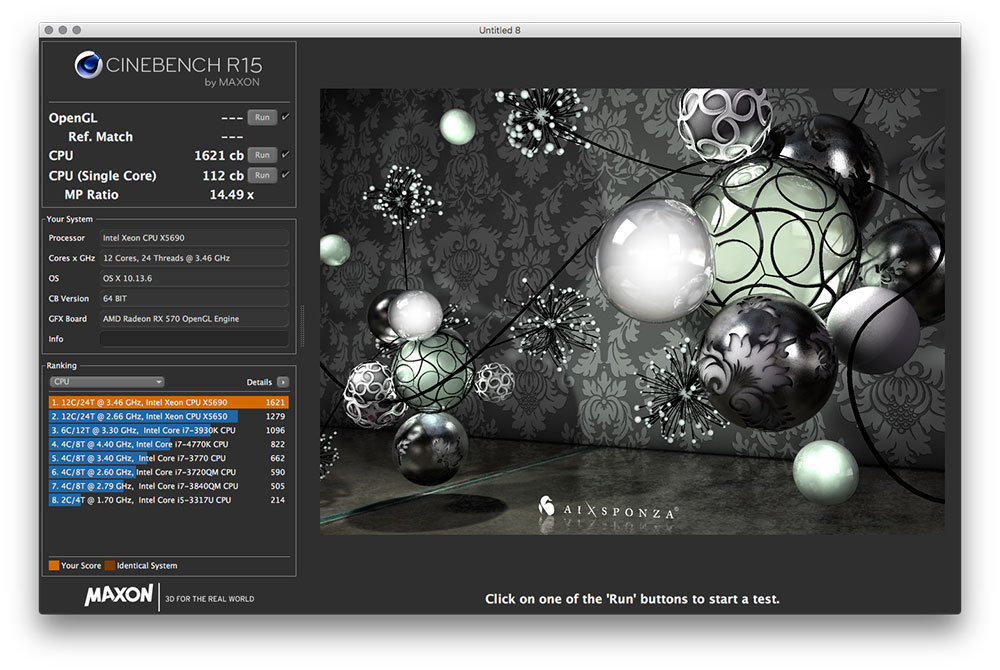Click the Cinebench sphere logo icon
This screenshot has width=1000, height=670.
point(91,66)
